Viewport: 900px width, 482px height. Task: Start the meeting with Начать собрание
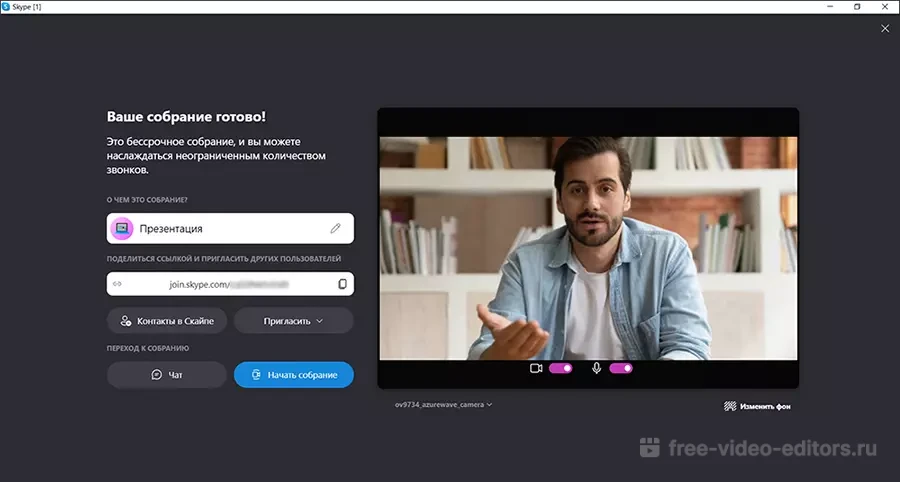click(293, 375)
